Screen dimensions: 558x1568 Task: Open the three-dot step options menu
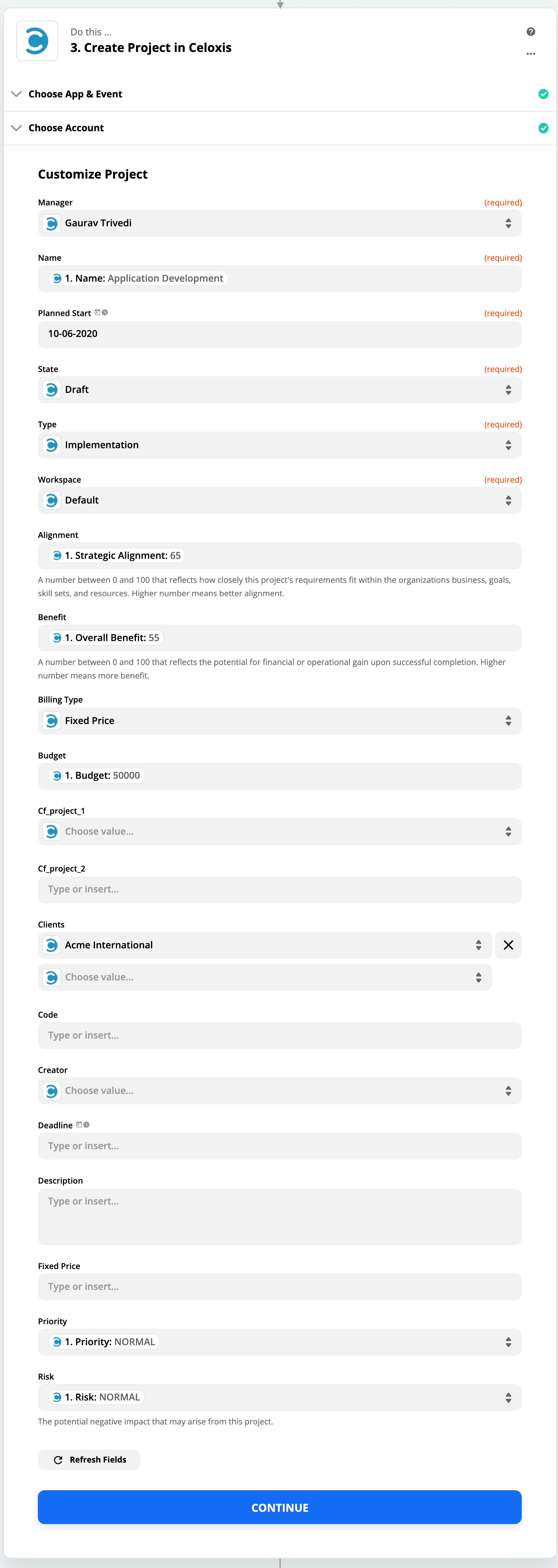point(531,53)
